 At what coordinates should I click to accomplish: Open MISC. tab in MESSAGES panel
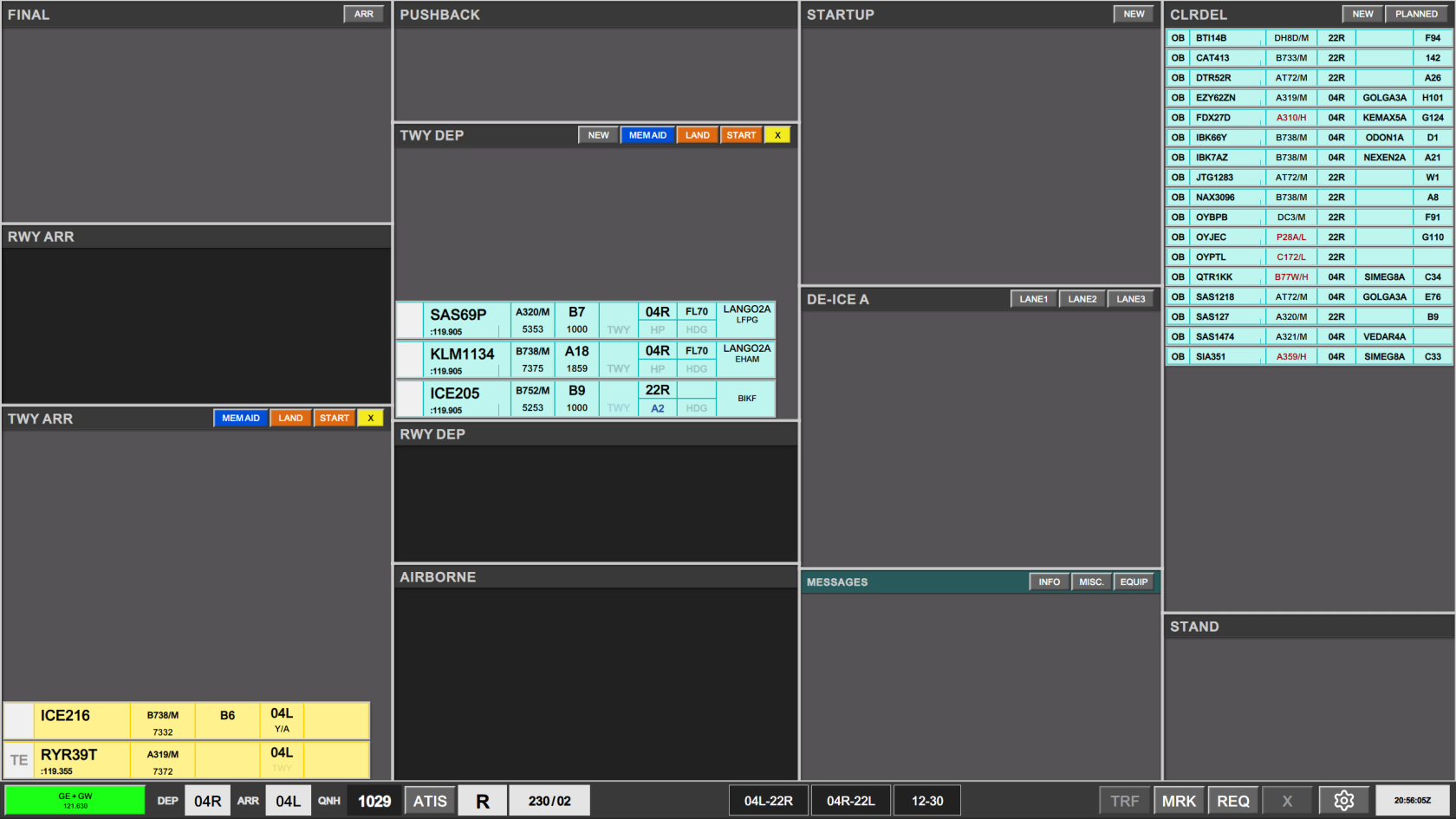click(x=1091, y=582)
